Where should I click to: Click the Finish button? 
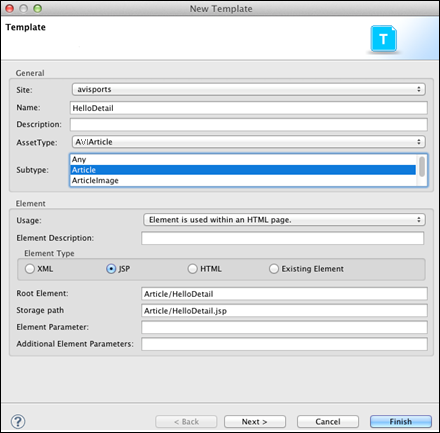401,422
